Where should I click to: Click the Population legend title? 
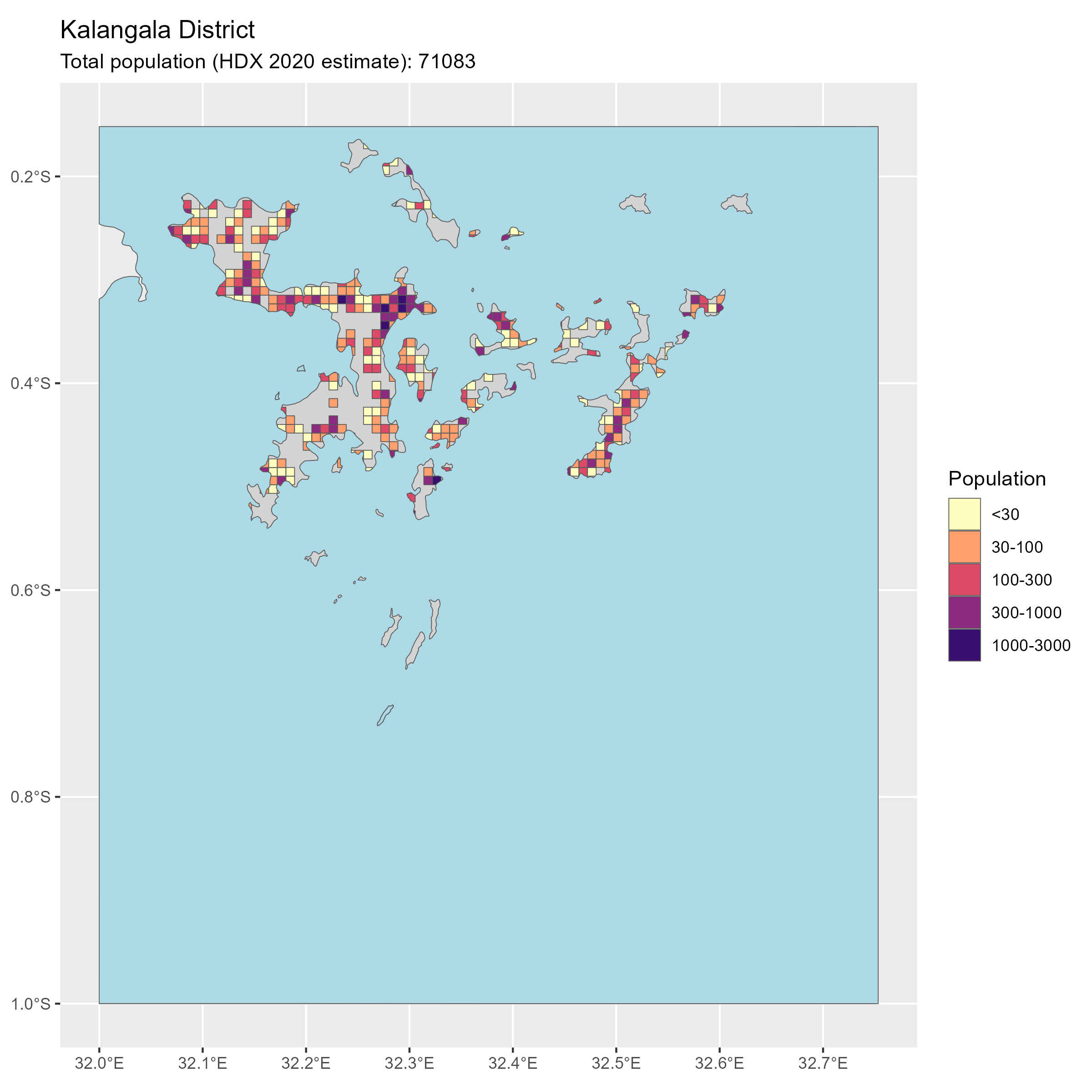[x=996, y=479]
